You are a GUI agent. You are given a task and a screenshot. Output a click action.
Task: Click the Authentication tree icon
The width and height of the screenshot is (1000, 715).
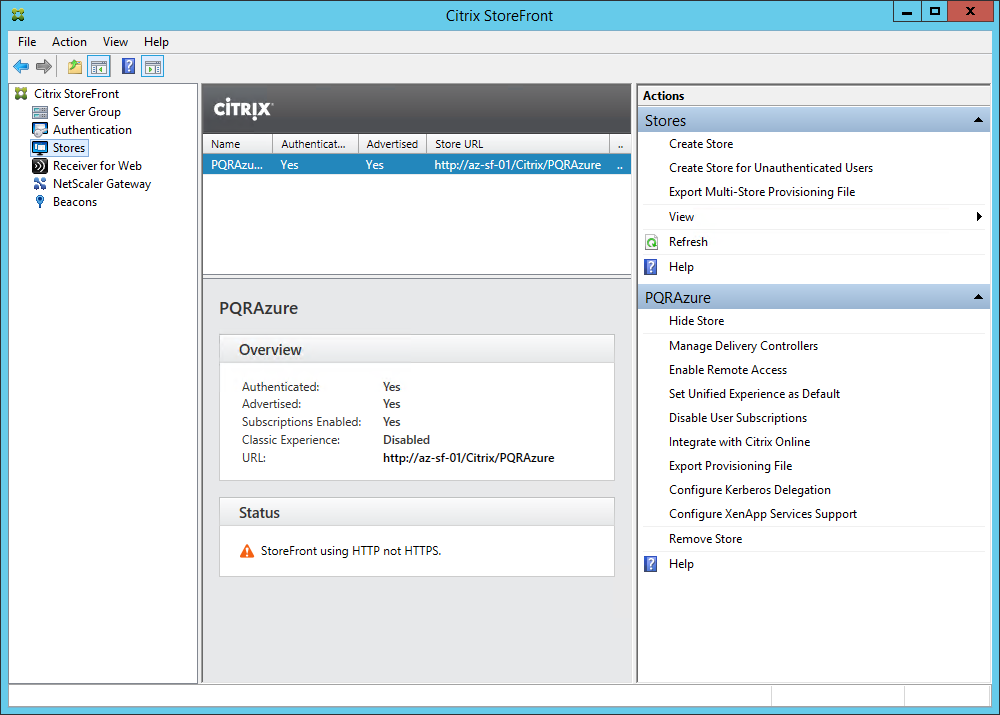tap(40, 130)
